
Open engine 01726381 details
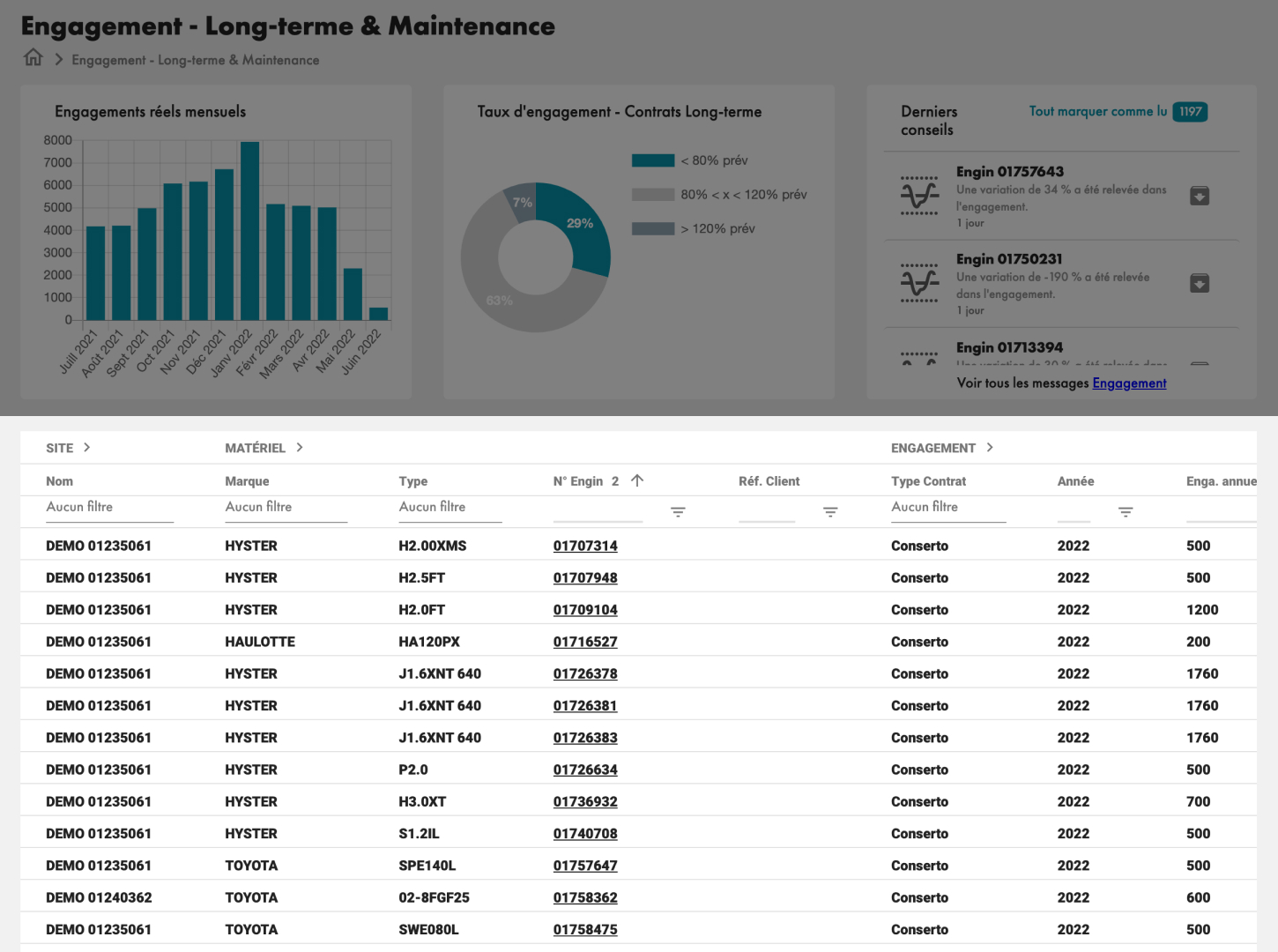585,706
